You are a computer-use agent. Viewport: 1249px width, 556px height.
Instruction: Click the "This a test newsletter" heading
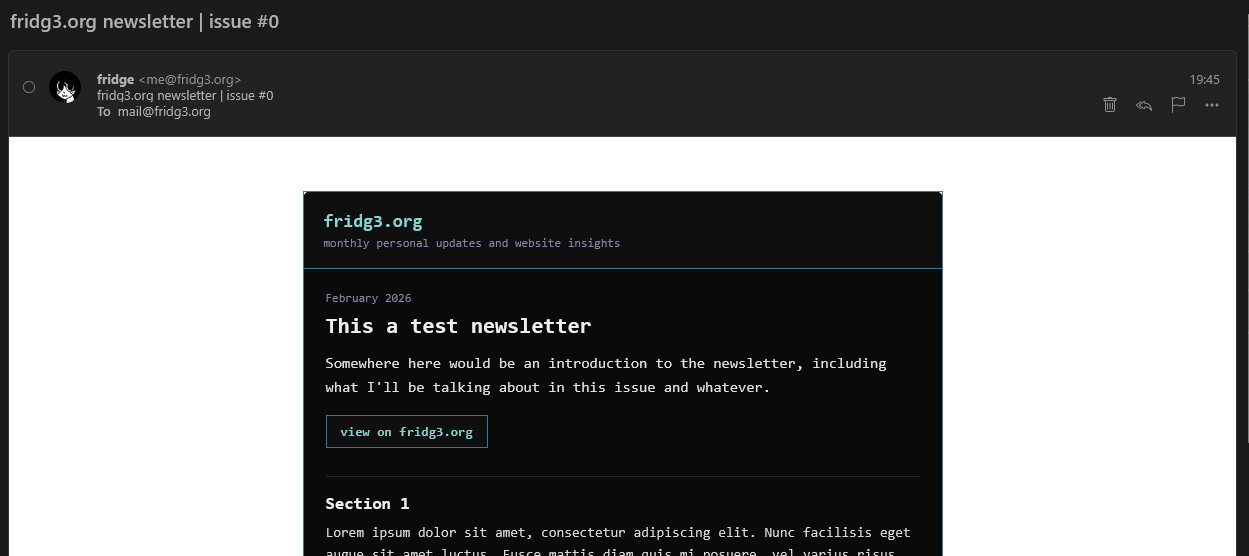pos(458,326)
